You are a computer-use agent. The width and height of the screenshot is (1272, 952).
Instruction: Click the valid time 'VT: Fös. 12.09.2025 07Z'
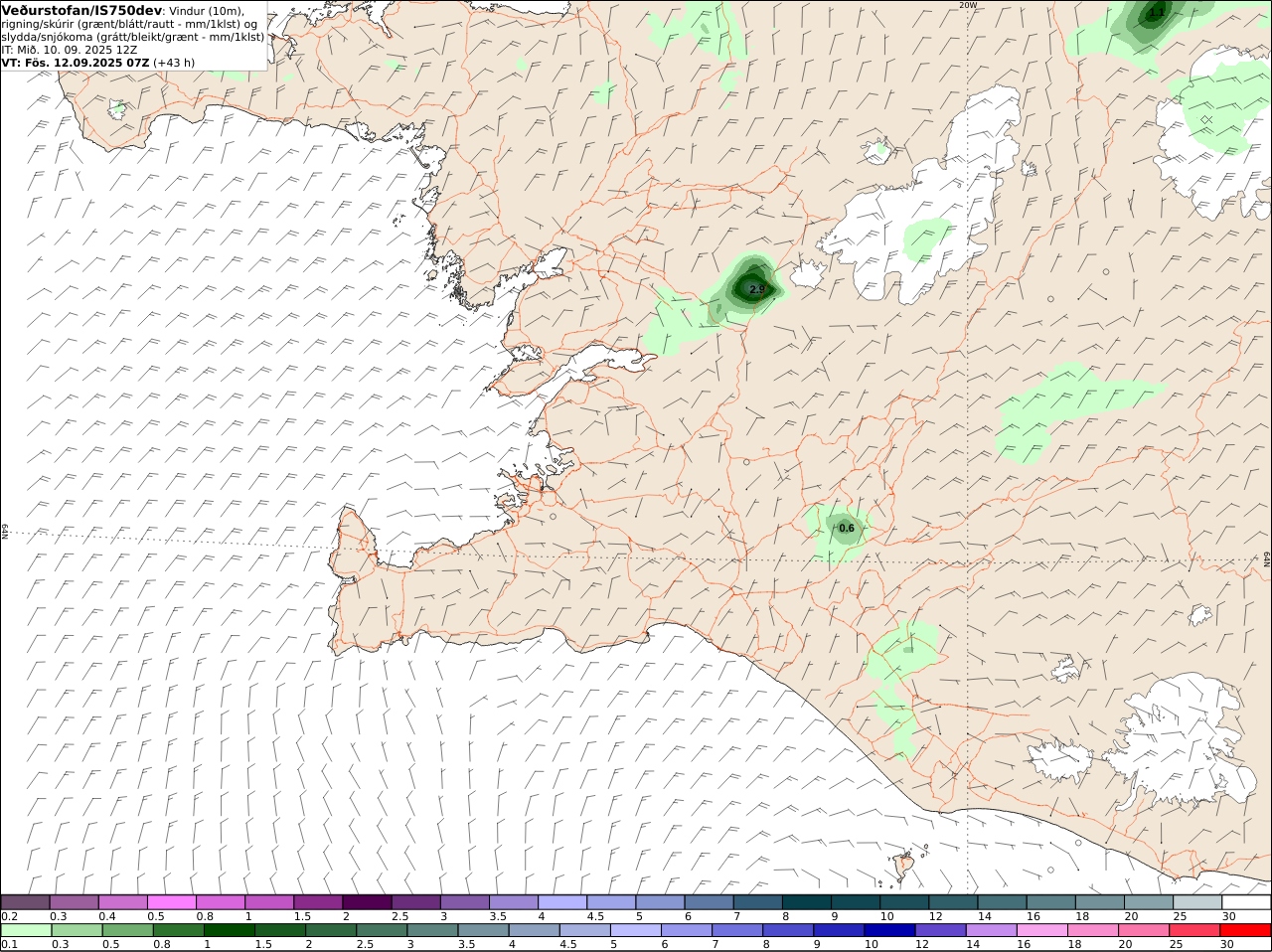pyautogui.click(x=76, y=62)
